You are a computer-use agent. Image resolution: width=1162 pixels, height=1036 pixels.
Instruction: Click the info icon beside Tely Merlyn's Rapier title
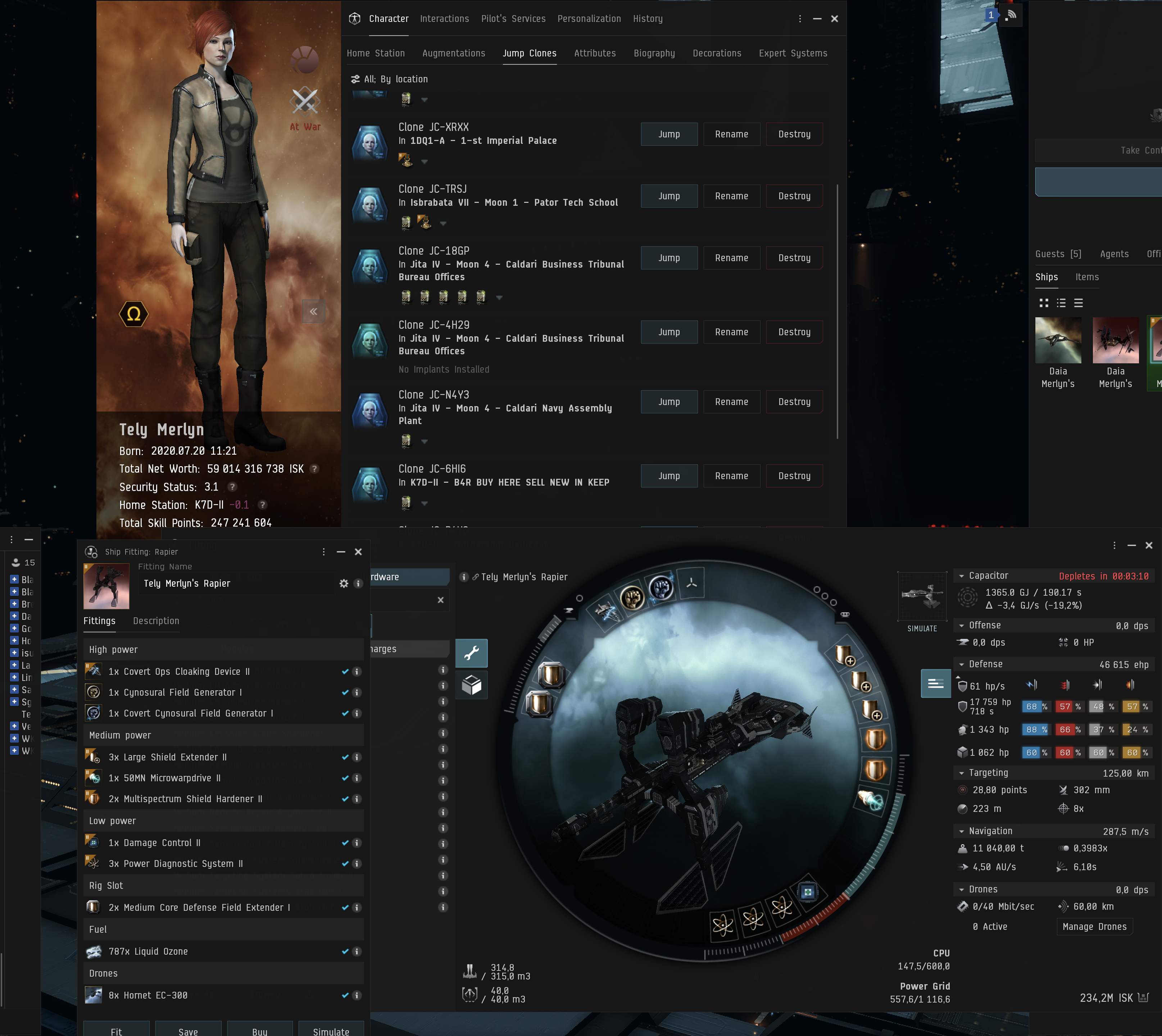[464, 577]
